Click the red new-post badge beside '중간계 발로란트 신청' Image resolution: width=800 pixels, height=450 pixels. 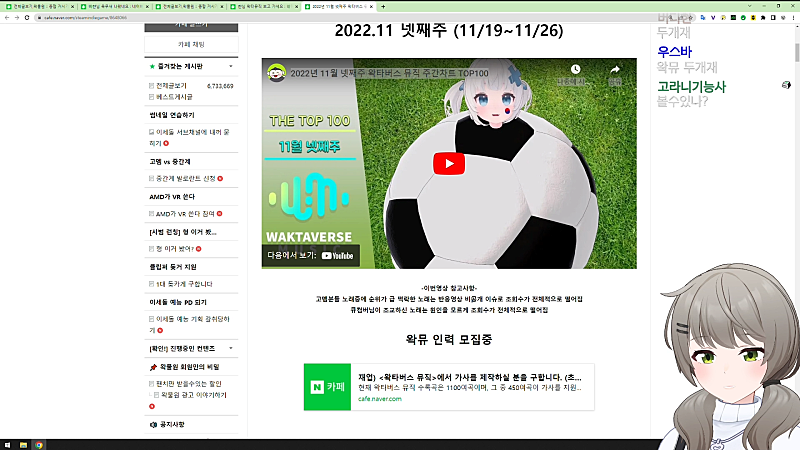coord(220,179)
